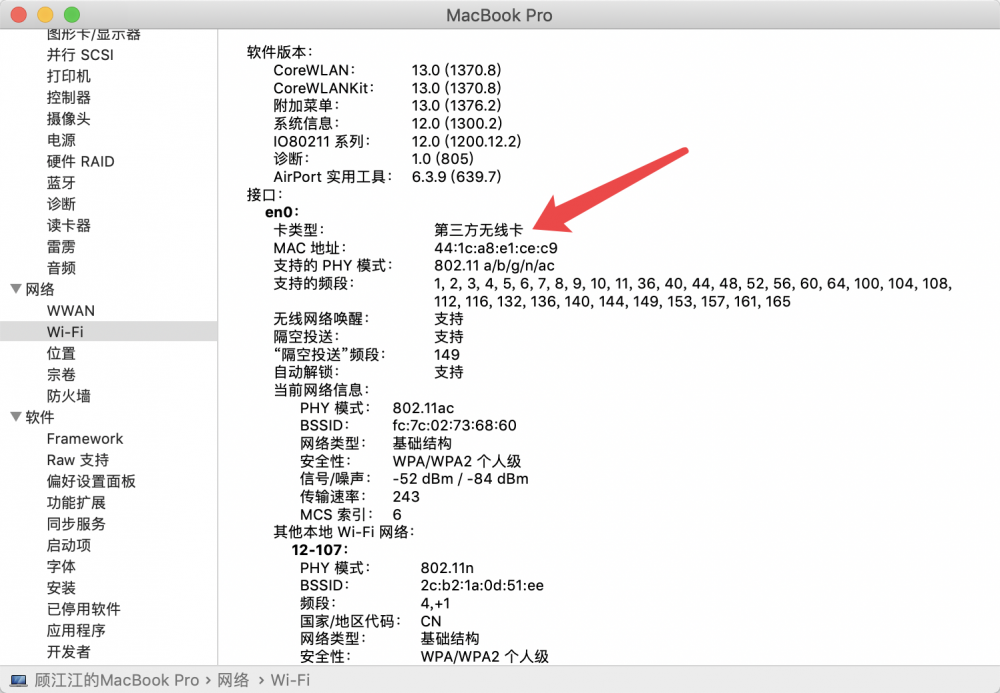
Task: Click the 软件版本 heading
Action: tap(279, 52)
